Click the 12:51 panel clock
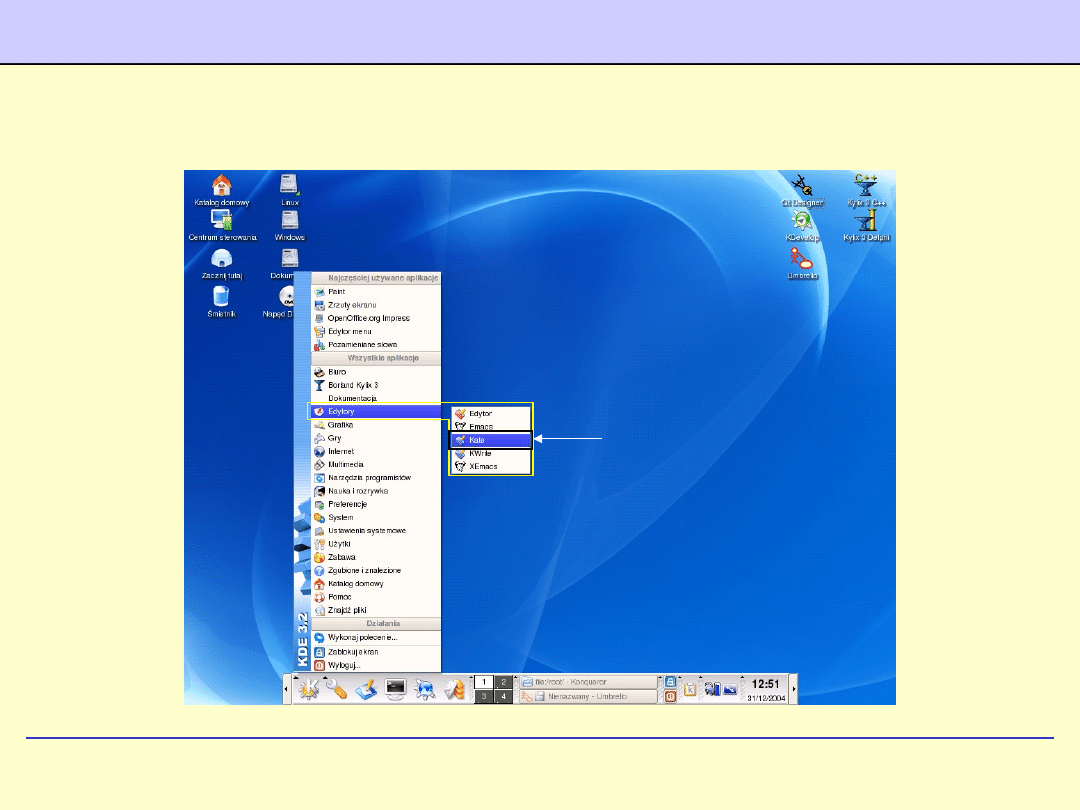1080x810 pixels. click(765, 684)
